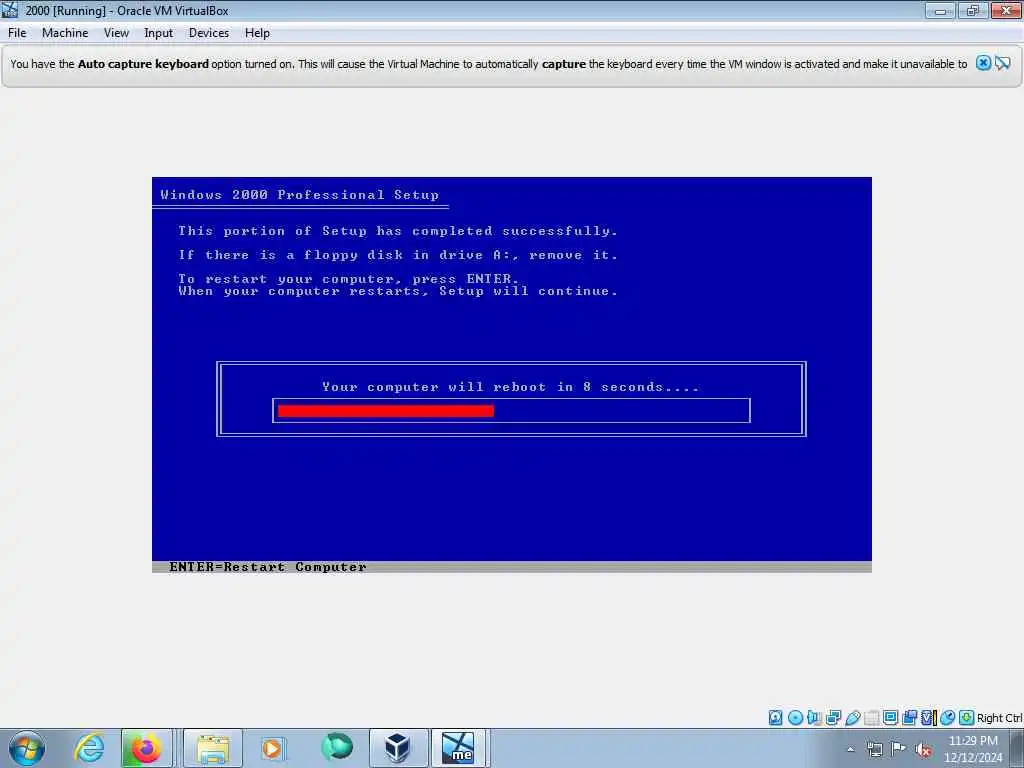1024x768 pixels.
Task: Click the keyboard capture host key icon
Action: (967, 718)
